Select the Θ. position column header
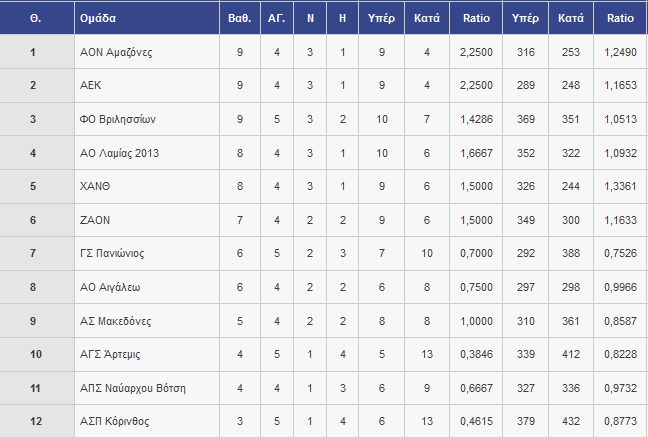Viewport: 648px width, 437px height. (x=33, y=18)
